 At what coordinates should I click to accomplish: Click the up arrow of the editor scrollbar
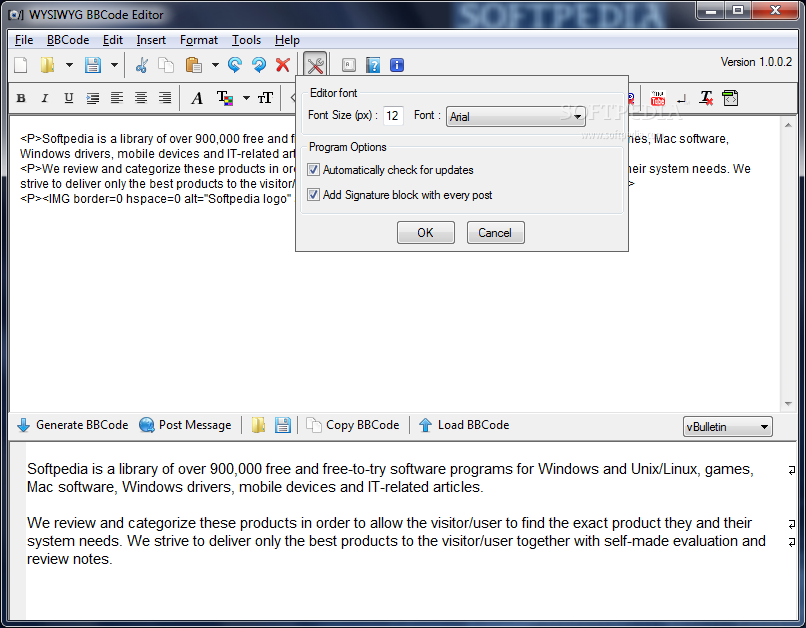(788, 125)
